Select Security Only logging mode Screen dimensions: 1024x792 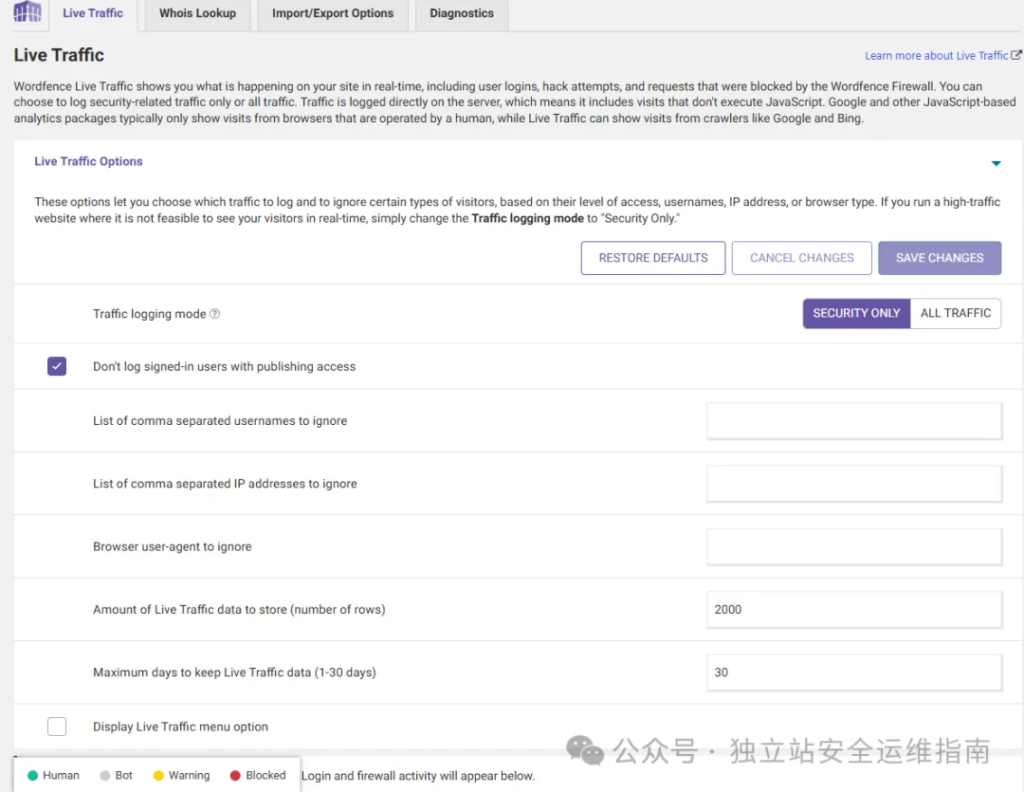click(856, 313)
